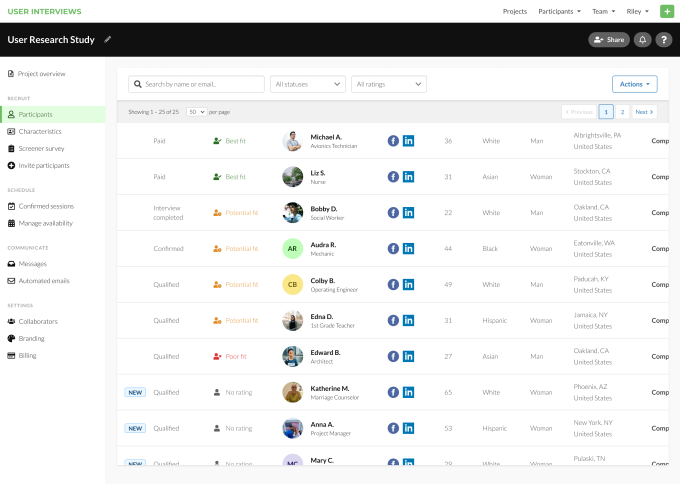Open the notifications bell icon
This screenshot has height=484, width=680.
(x=642, y=40)
